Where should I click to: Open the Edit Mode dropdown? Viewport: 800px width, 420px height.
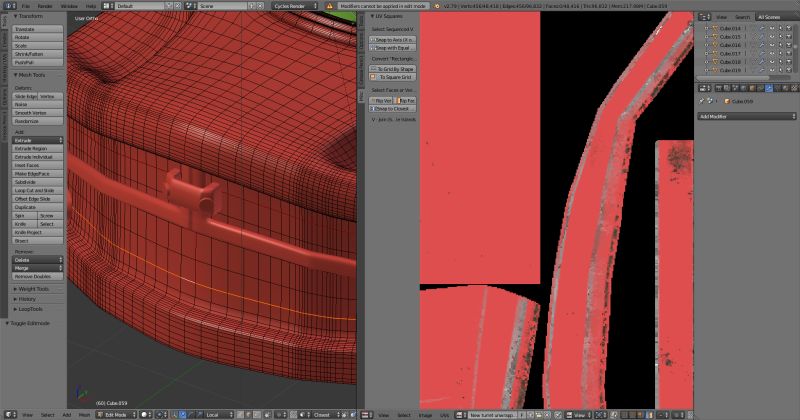coord(116,414)
